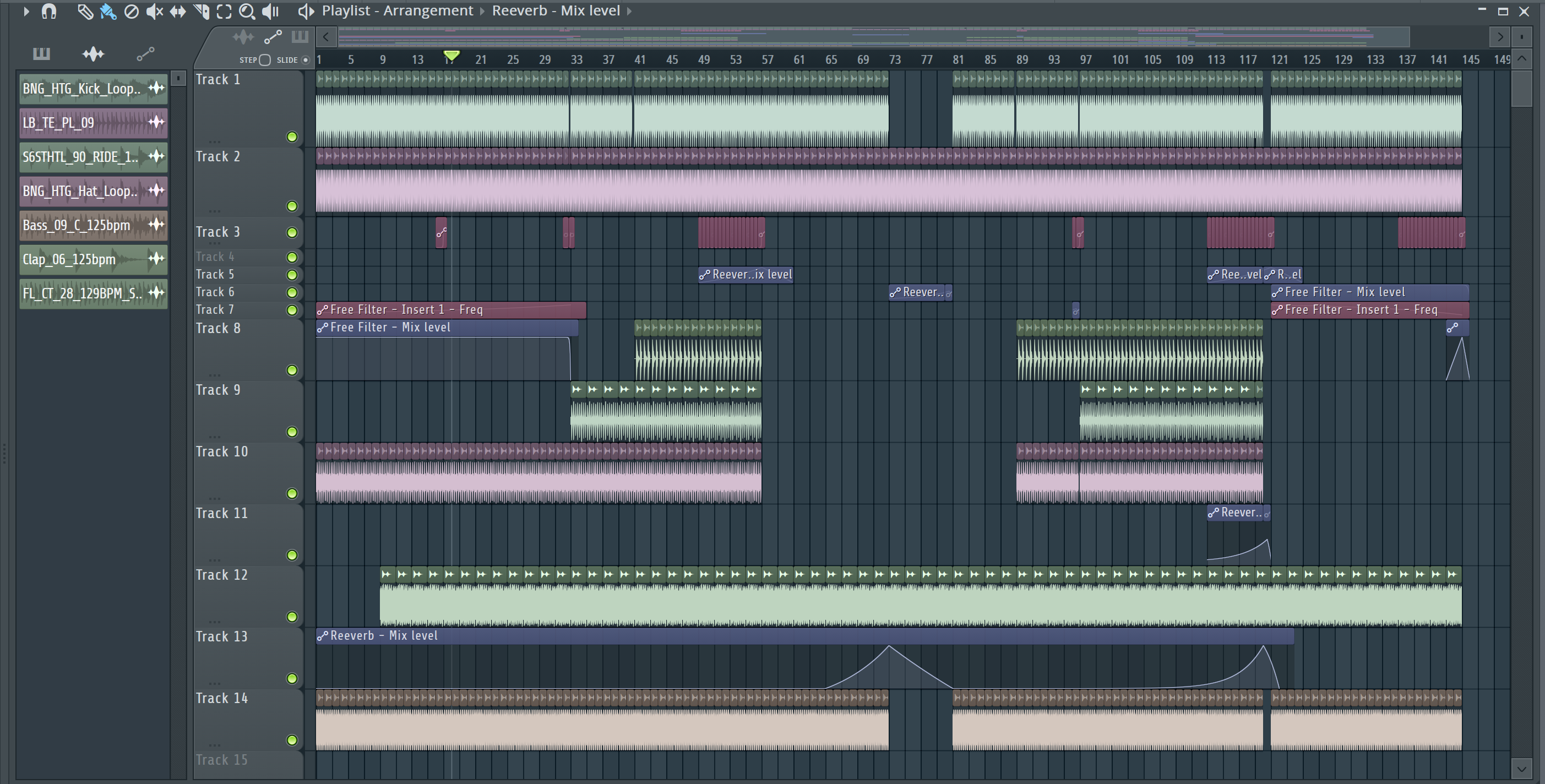The height and width of the screenshot is (784, 1545).
Task: Click the right scroll chevron of the overview
Action: [1500, 37]
